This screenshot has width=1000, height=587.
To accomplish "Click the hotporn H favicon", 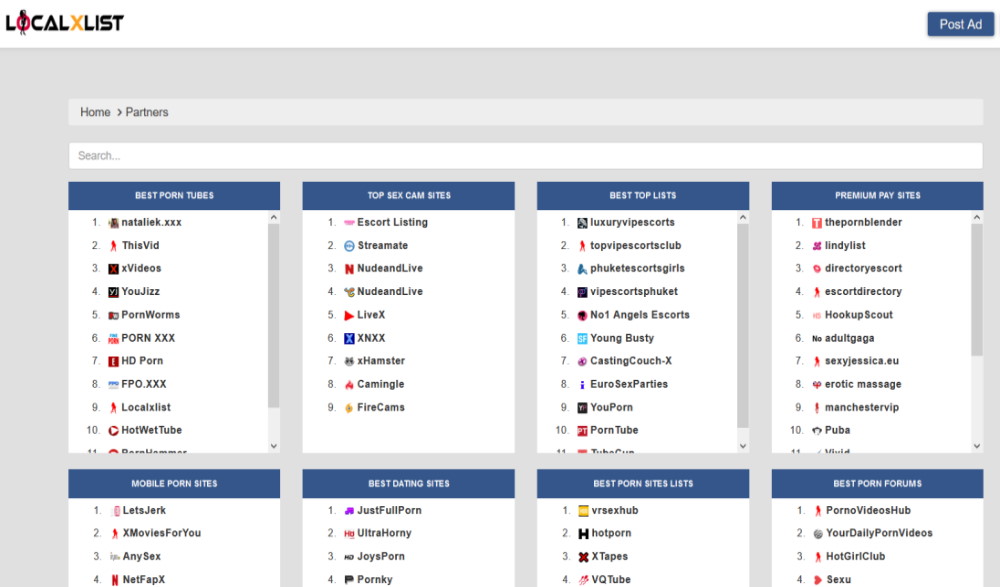I will coord(583,533).
